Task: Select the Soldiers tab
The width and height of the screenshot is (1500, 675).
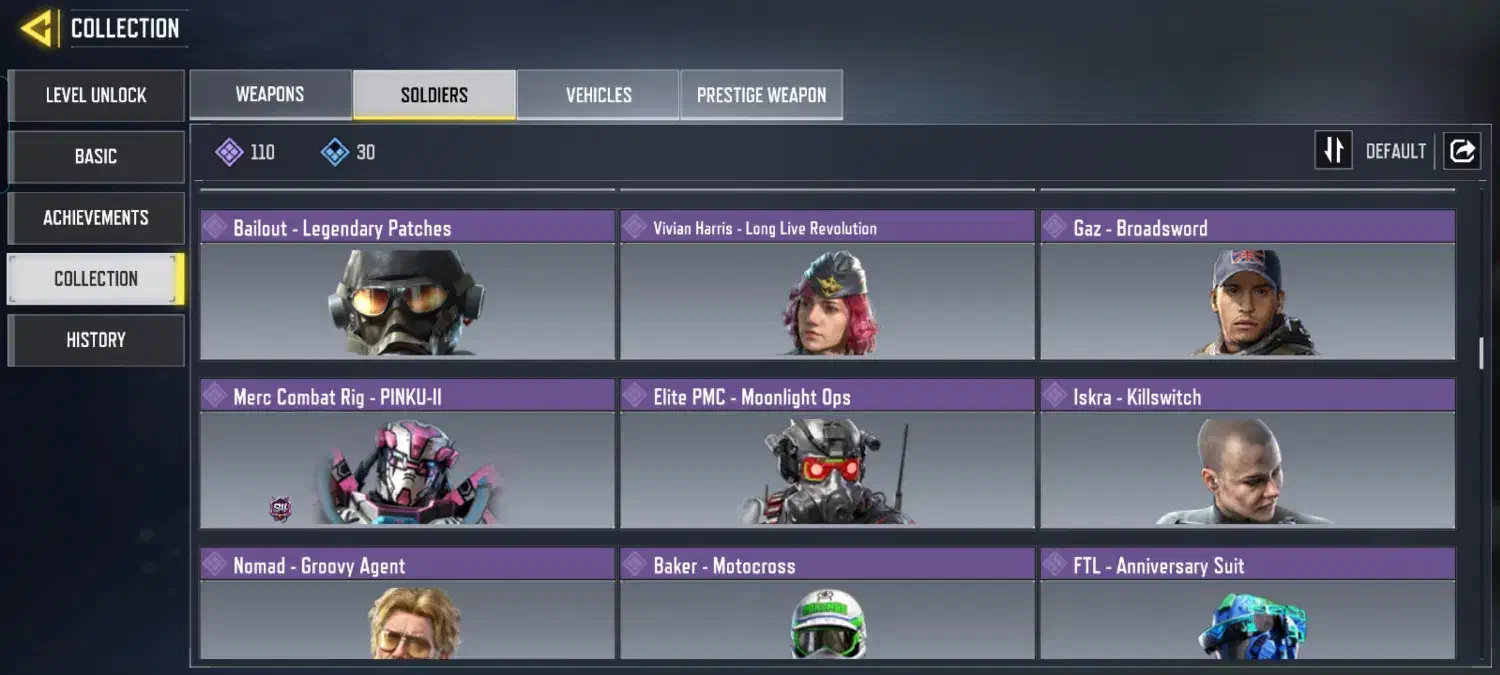Action: click(x=434, y=95)
